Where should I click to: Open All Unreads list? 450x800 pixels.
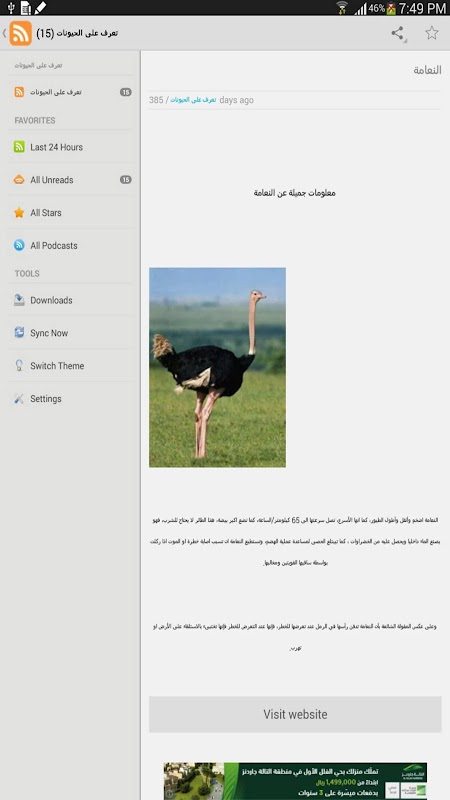point(71,180)
